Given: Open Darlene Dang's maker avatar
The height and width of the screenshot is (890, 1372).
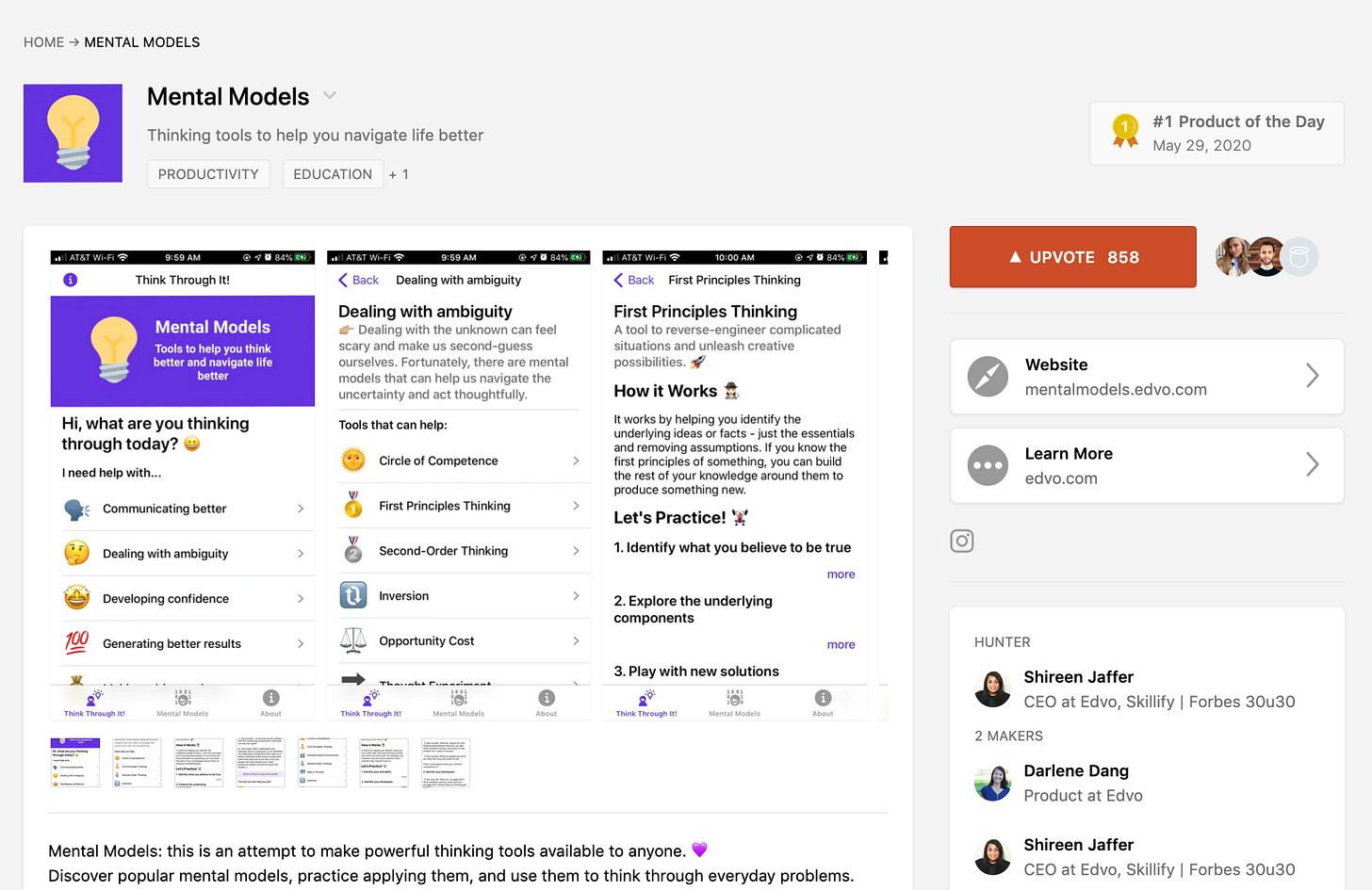Looking at the screenshot, I should 992,783.
